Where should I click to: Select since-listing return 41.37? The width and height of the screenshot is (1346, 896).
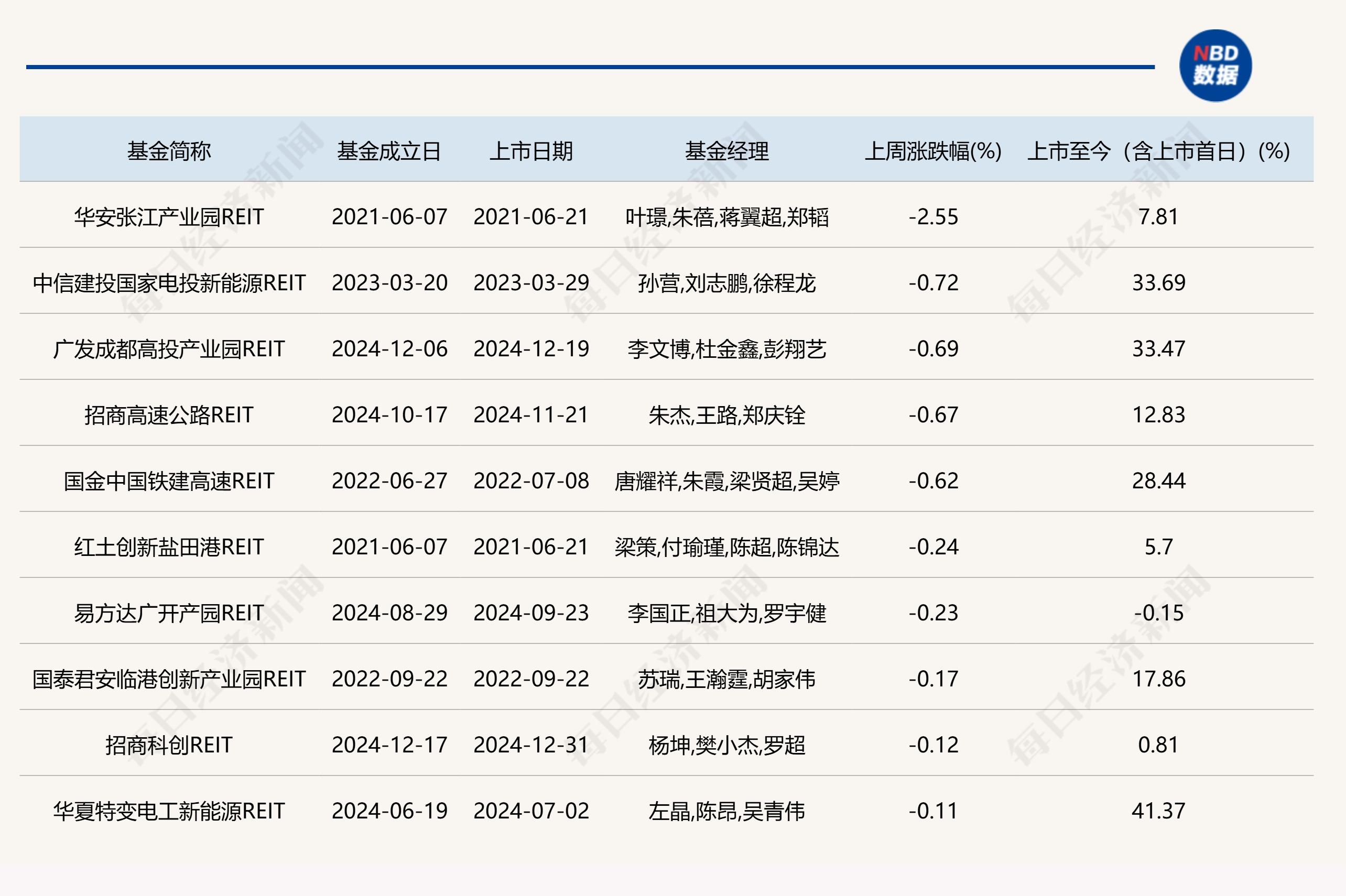coord(1158,811)
